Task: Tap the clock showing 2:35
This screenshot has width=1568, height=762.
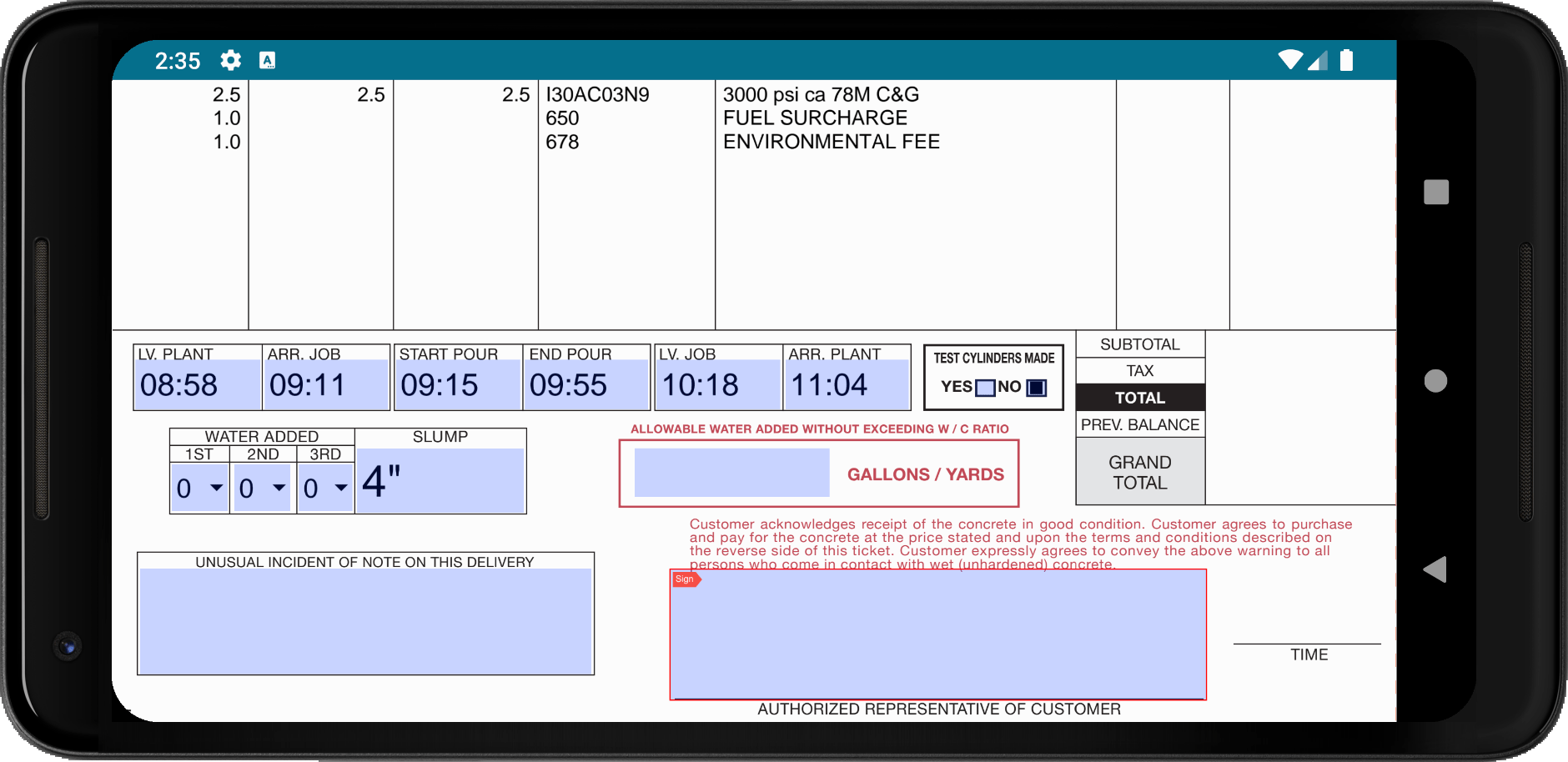Action: tap(178, 60)
